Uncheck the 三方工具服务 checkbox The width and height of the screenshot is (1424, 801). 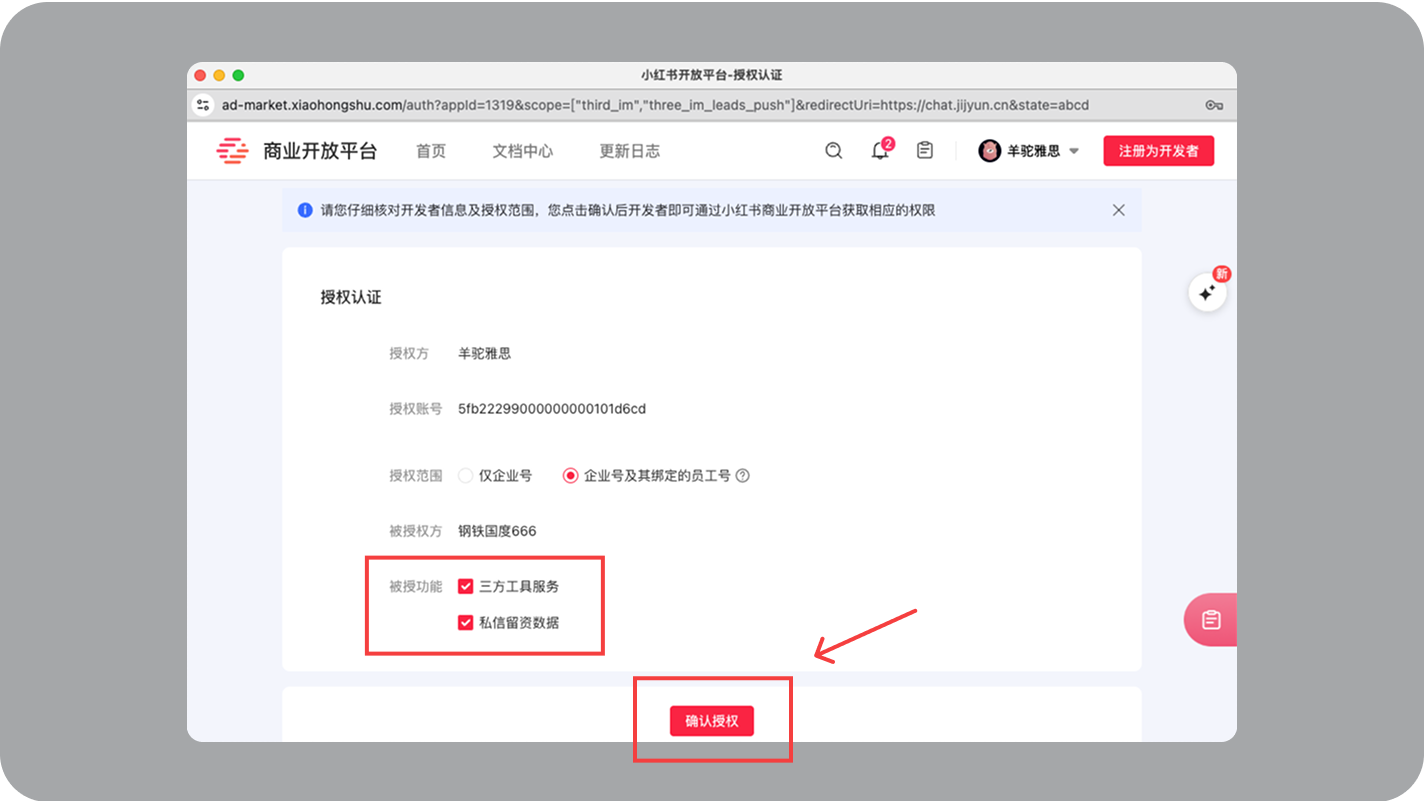point(465,586)
